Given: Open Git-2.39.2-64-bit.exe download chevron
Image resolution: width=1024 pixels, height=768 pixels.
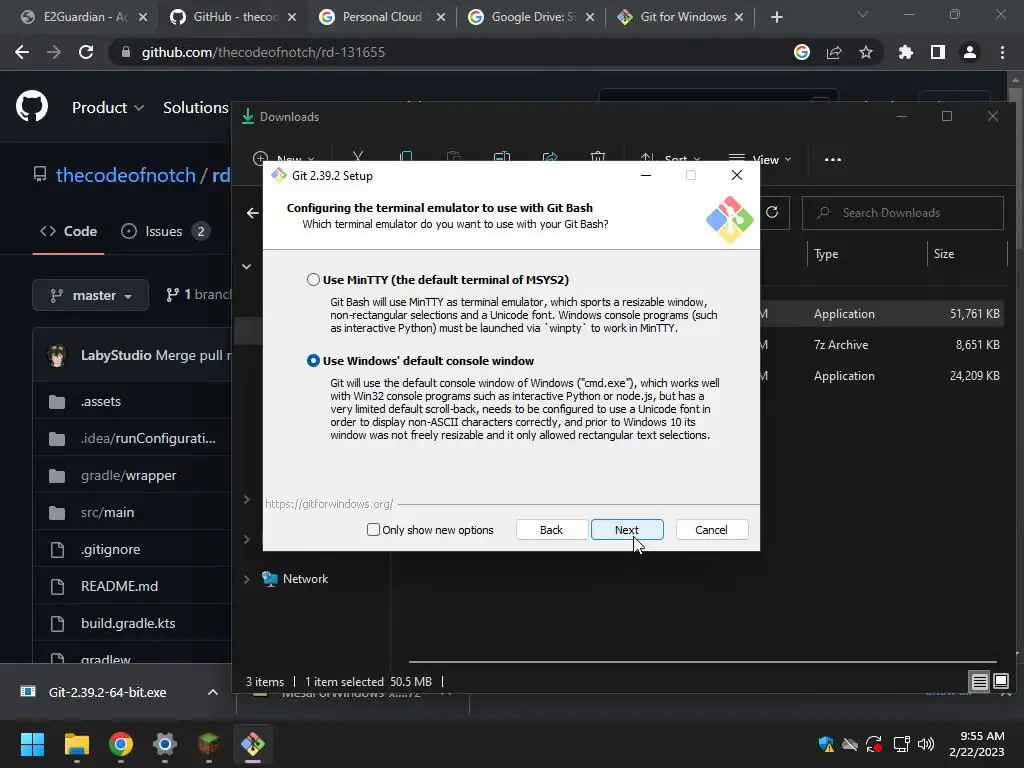Looking at the screenshot, I should pos(213,692).
